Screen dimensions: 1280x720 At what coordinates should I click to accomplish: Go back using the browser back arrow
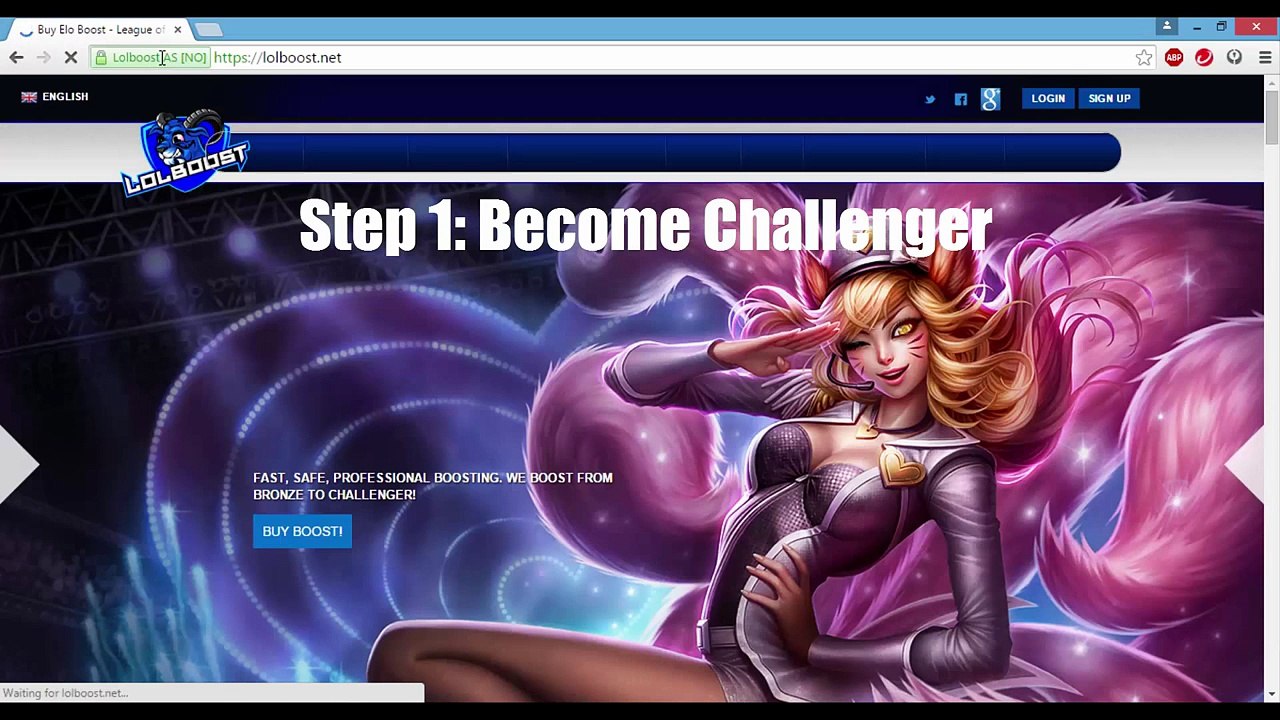pos(16,58)
